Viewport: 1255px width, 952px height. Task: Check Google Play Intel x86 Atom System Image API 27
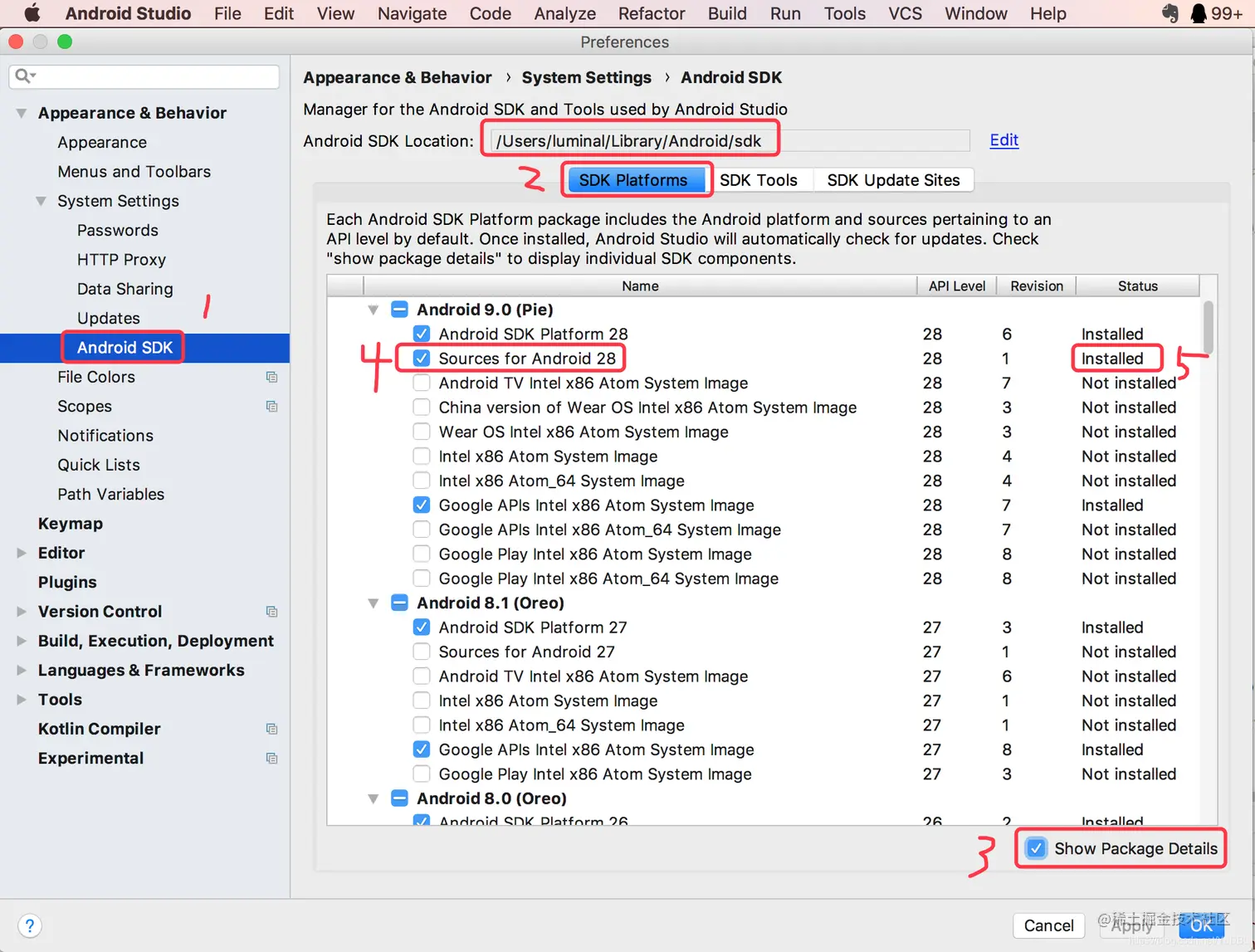pos(422,774)
